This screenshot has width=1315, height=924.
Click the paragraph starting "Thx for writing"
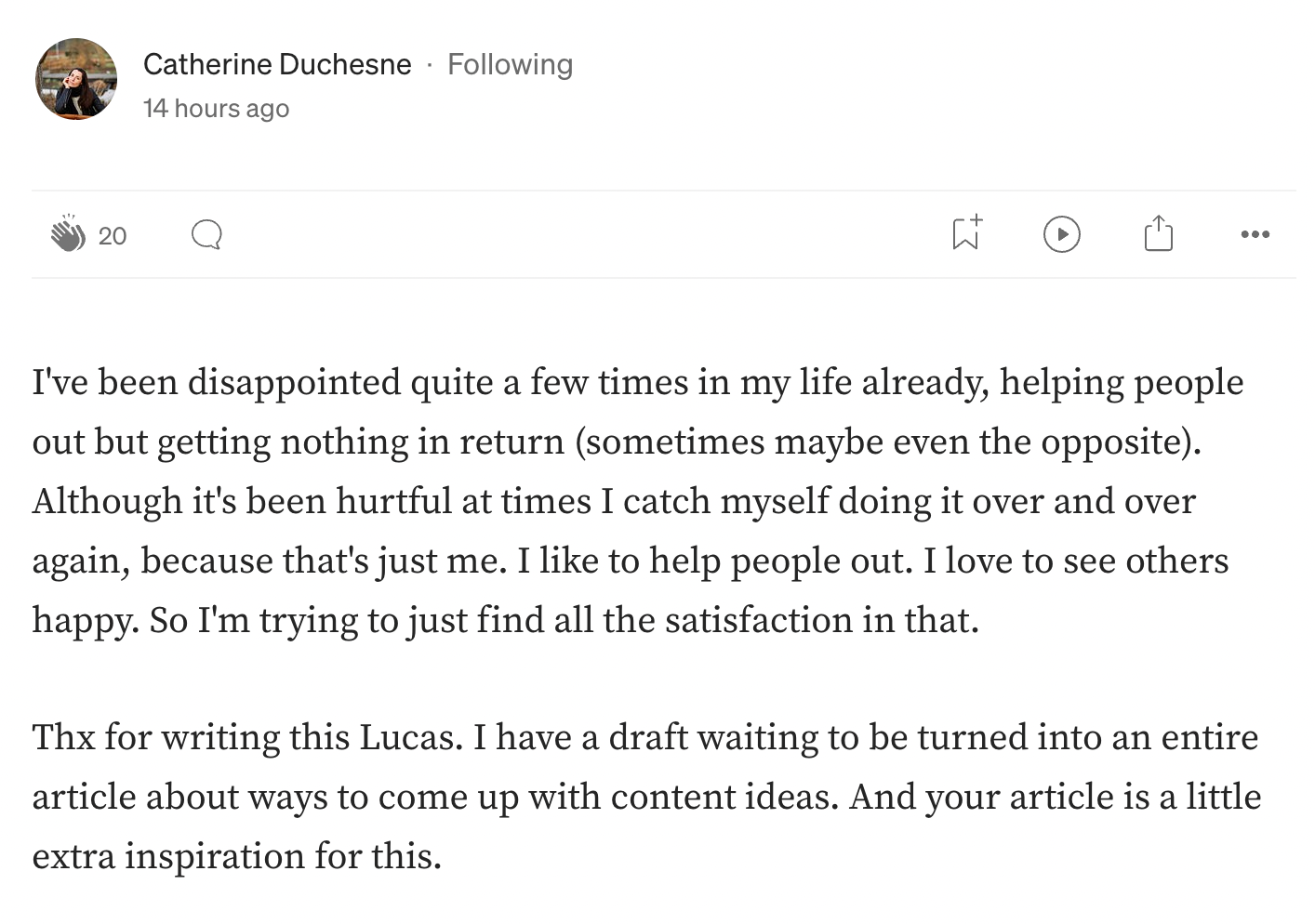pyautogui.click(x=646, y=797)
